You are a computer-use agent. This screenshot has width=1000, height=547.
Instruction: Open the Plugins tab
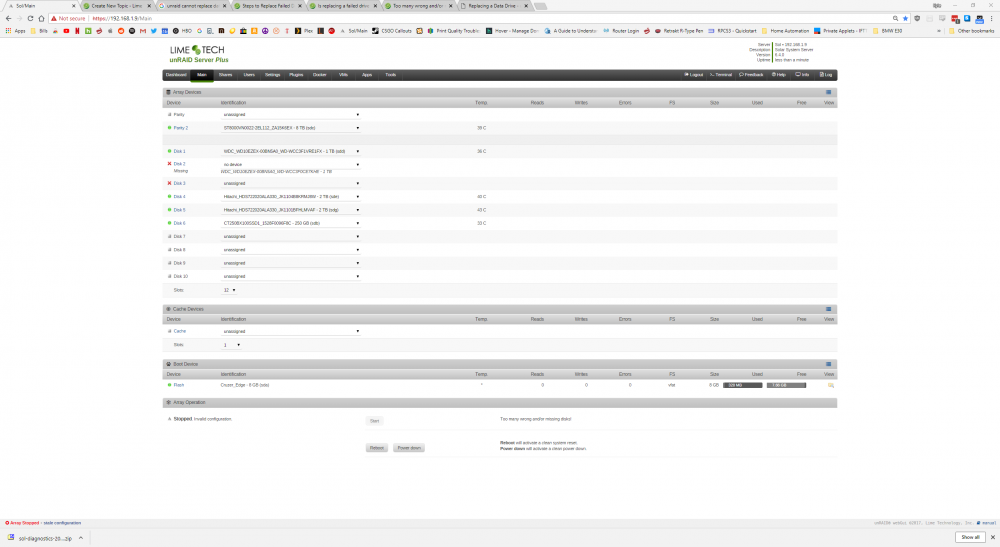(x=296, y=75)
